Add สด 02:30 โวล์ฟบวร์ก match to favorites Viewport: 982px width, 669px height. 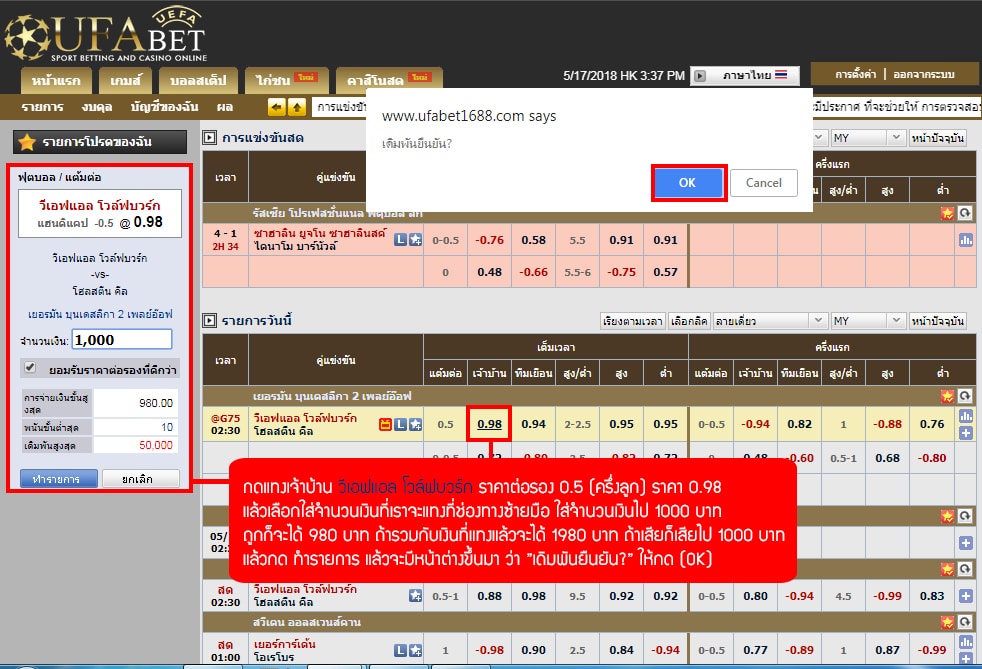pyautogui.click(x=415, y=596)
